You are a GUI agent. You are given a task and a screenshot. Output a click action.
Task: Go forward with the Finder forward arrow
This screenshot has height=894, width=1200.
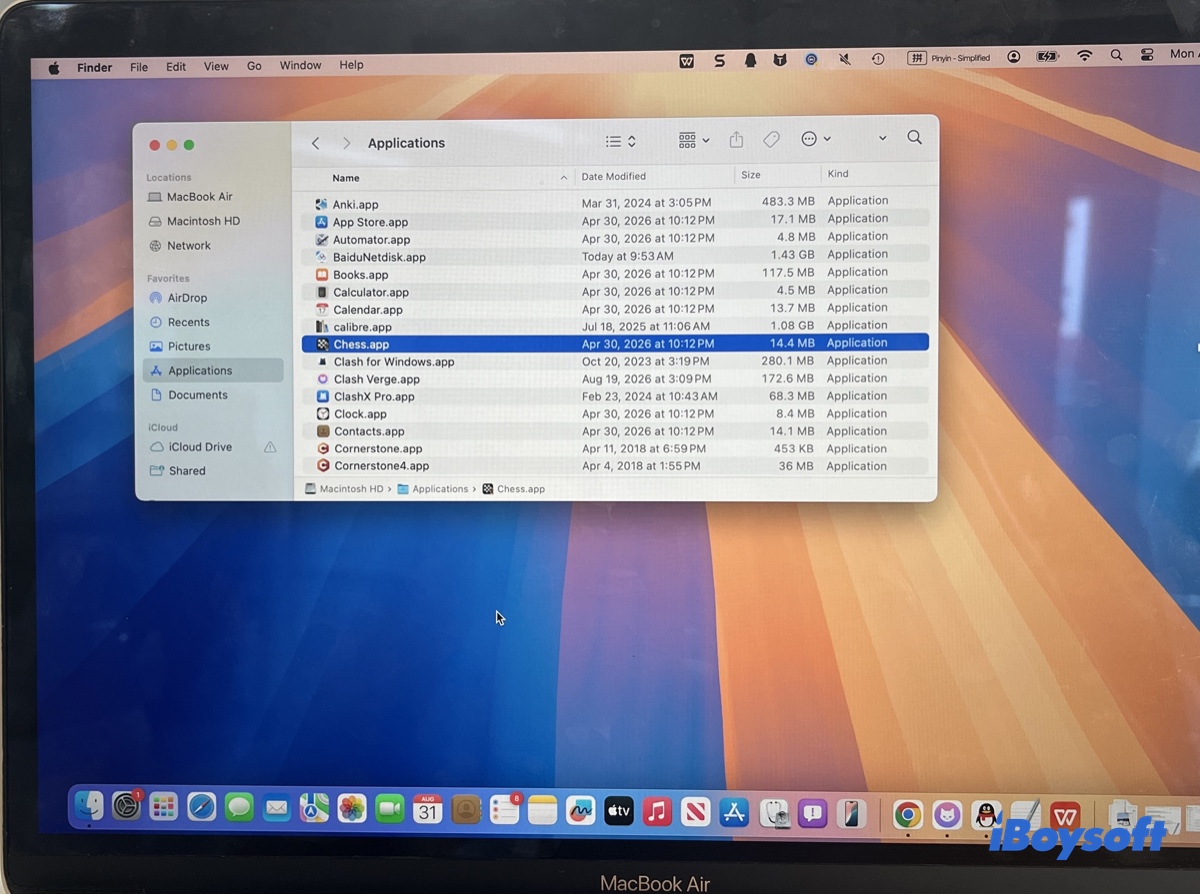point(347,143)
